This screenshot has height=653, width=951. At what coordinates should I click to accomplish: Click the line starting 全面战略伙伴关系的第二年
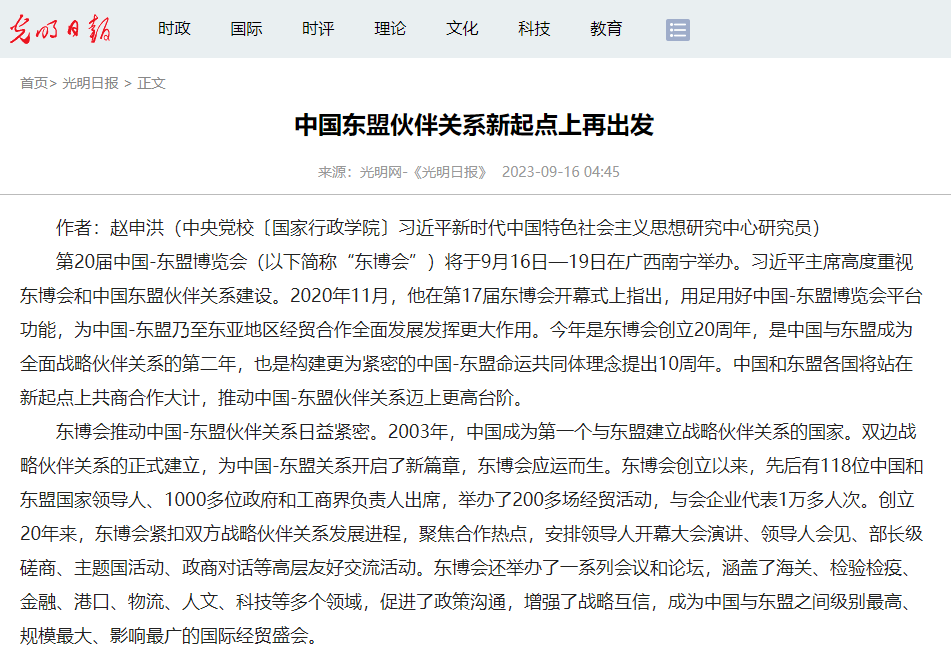coord(466,364)
